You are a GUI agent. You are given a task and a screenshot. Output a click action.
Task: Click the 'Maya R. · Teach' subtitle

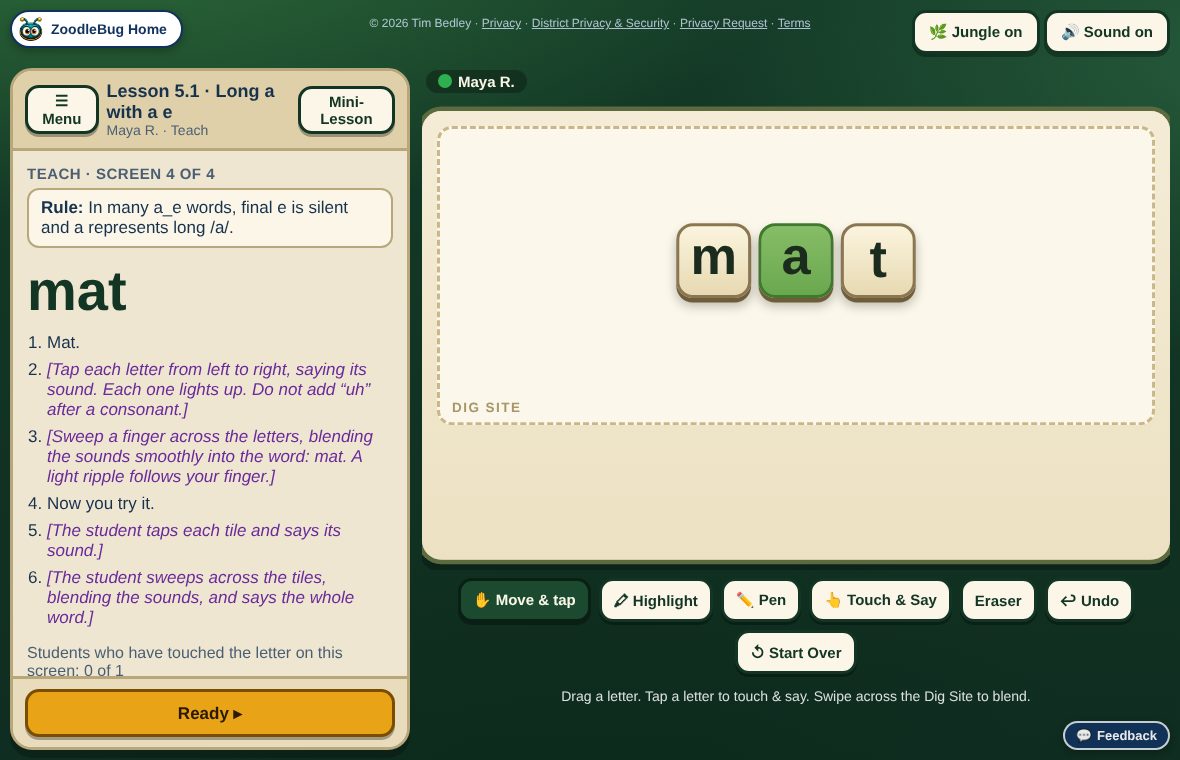tap(157, 130)
